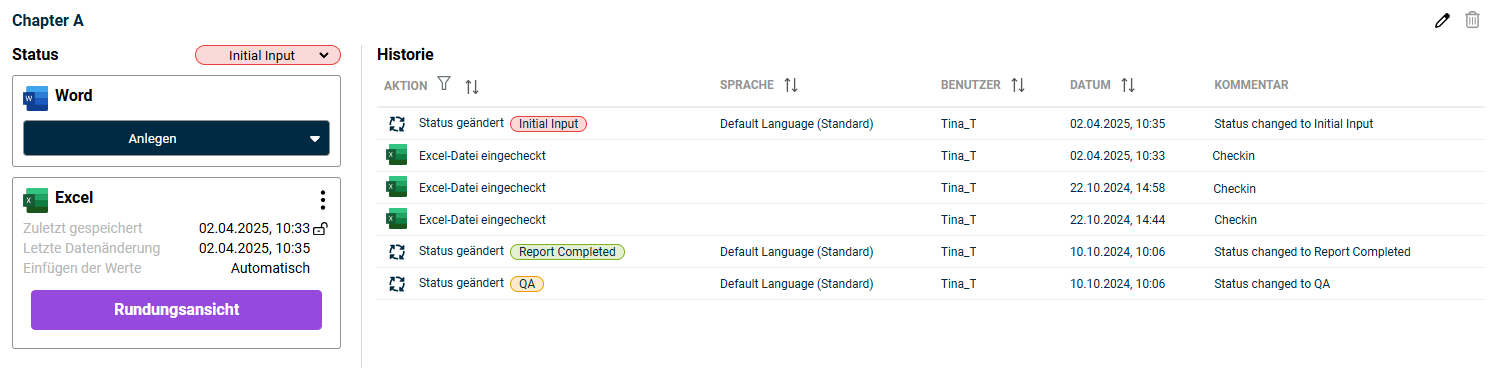
Task: Click the QA badge in history
Action: point(527,284)
